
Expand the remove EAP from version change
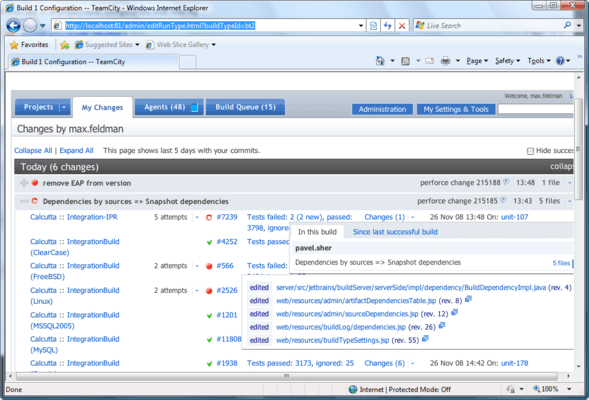click(x=24, y=183)
